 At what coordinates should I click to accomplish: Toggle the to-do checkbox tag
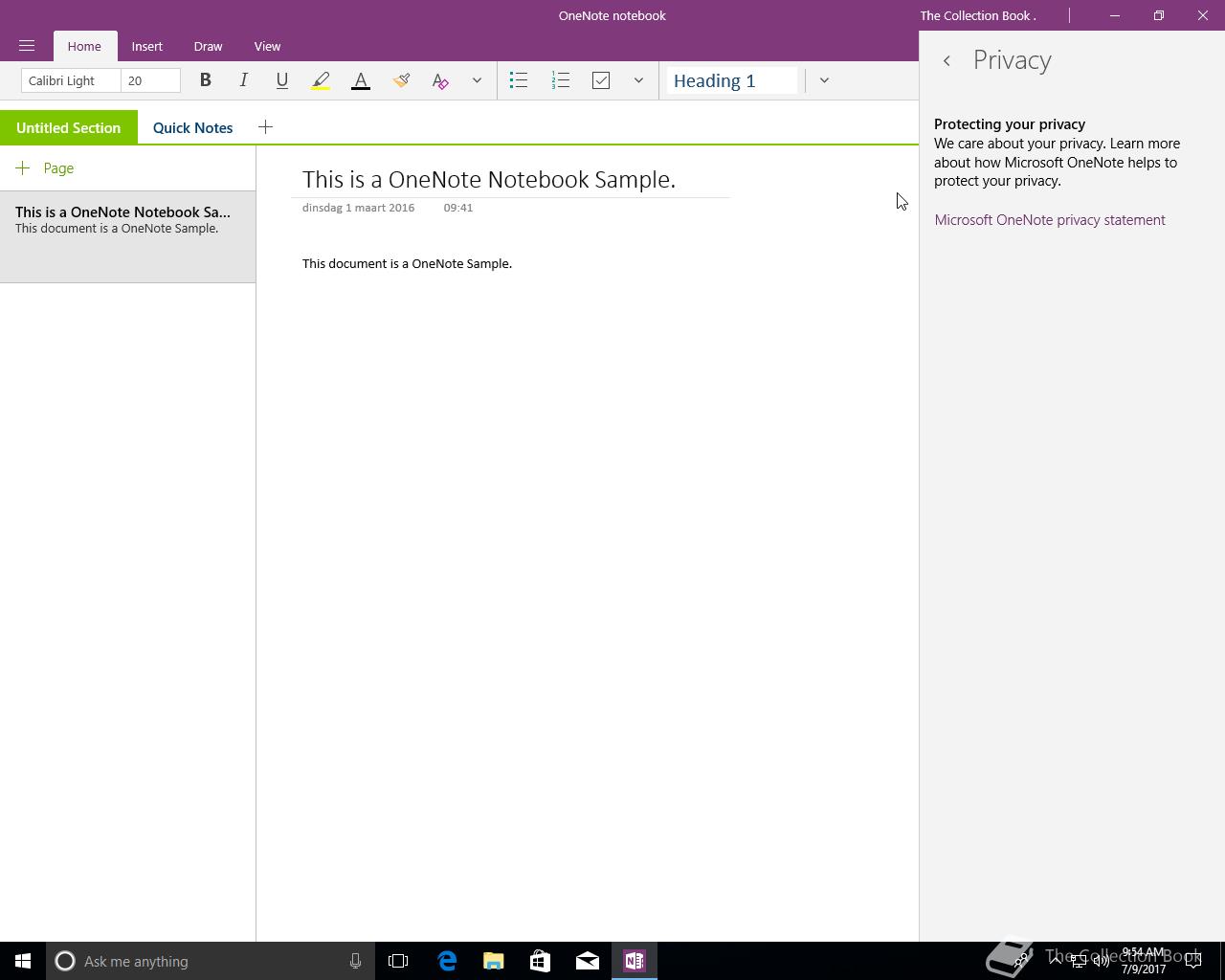(601, 80)
